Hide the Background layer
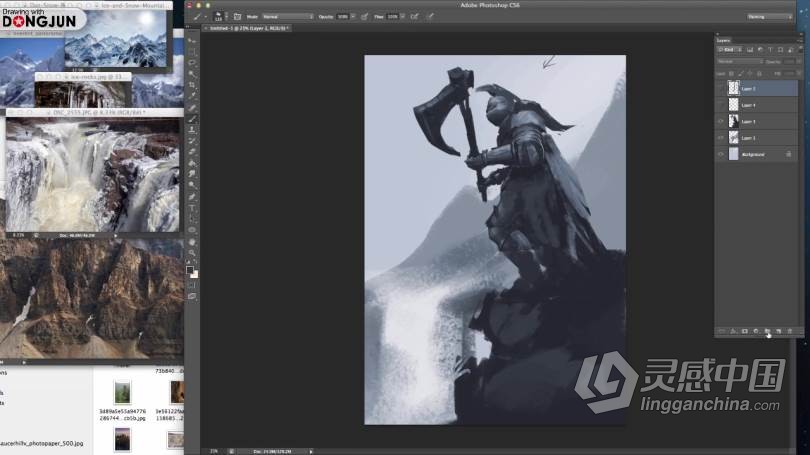This screenshot has width=810, height=455. [721, 154]
